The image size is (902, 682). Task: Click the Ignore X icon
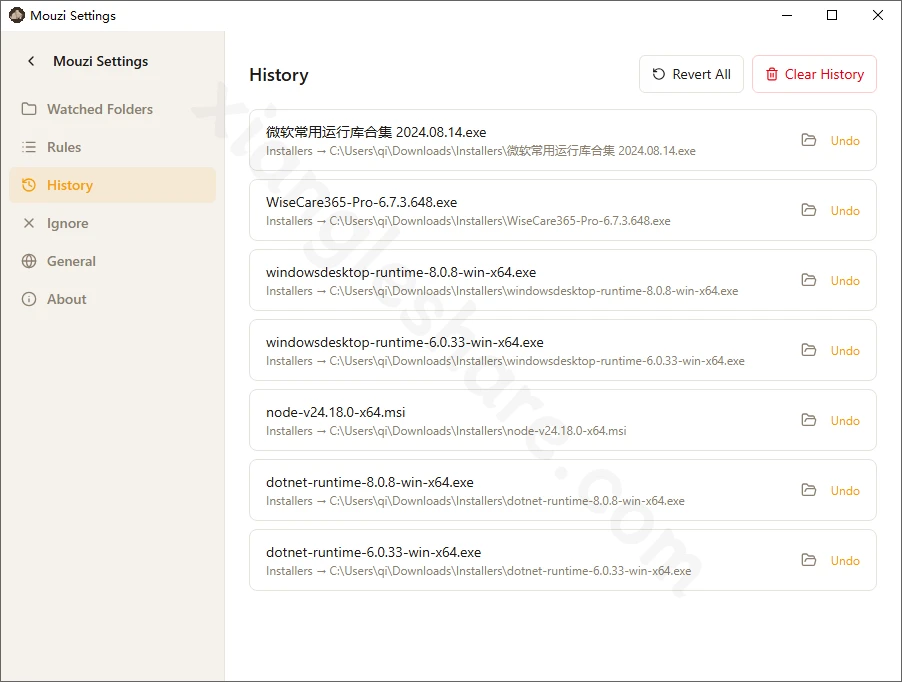pos(29,223)
